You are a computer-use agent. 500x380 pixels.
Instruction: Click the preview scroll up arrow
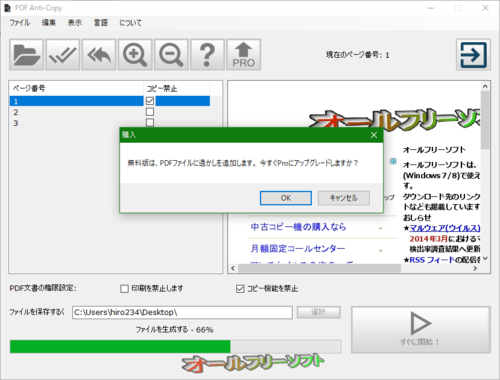click(485, 86)
